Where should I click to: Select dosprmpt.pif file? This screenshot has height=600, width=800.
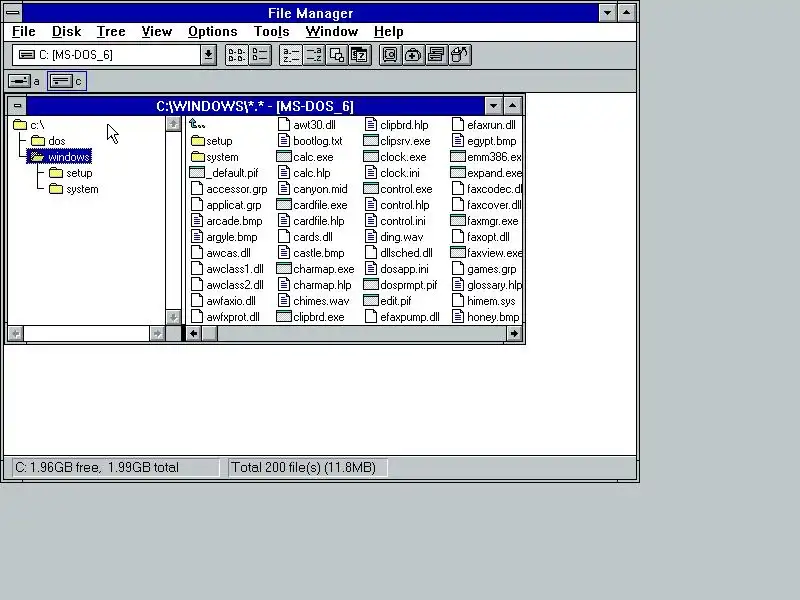point(401,285)
